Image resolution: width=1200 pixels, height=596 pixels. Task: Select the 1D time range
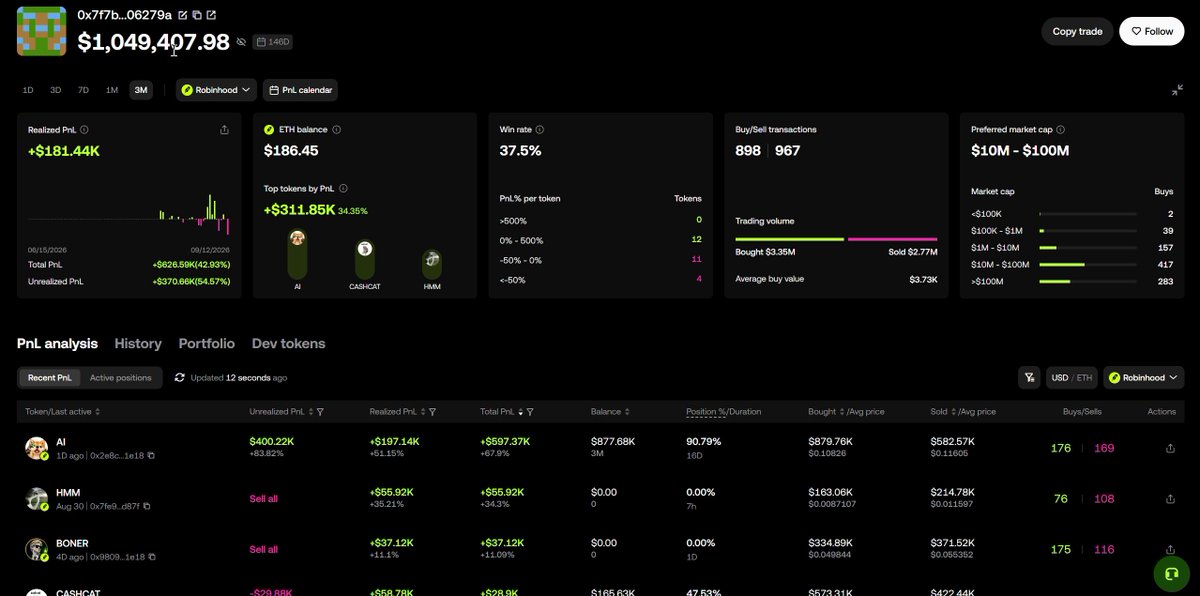pyautogui.click(x=28, y=90)
